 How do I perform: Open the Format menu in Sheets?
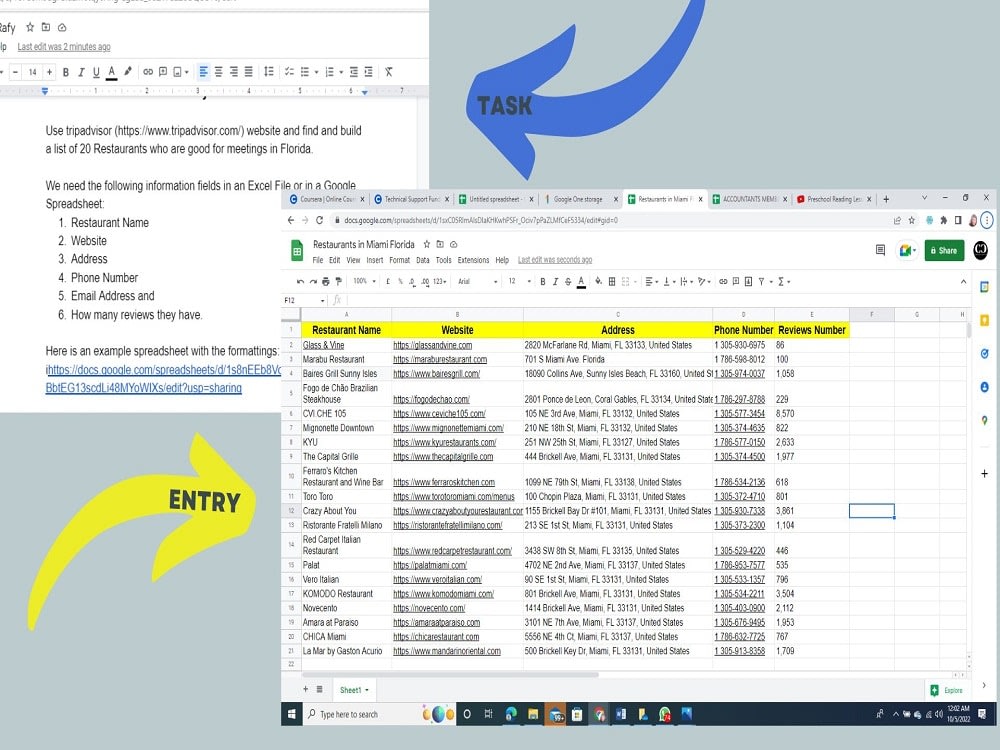pos(400,260)
